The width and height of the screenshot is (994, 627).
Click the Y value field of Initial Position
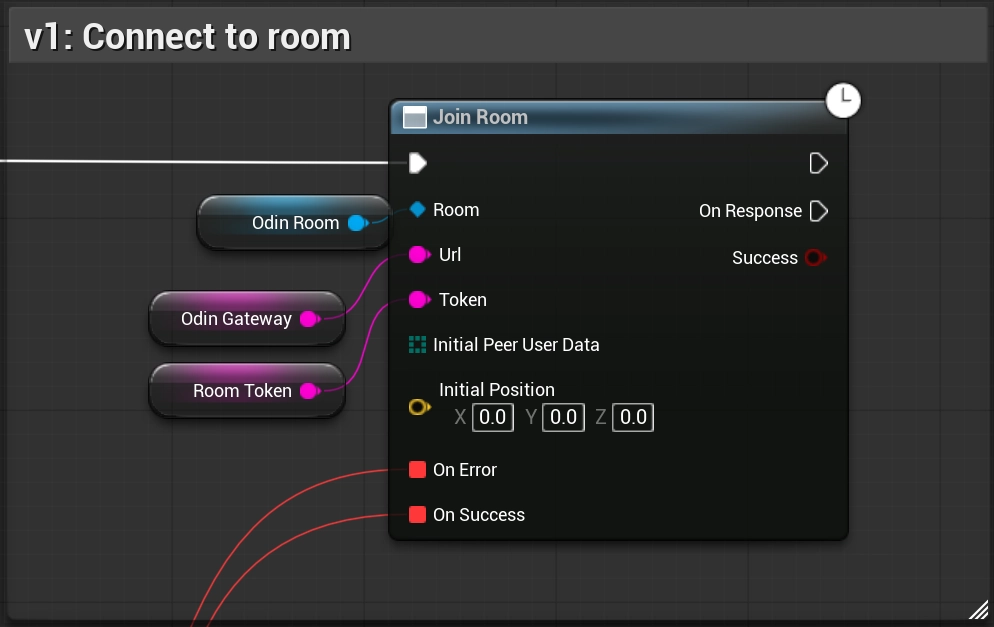(562, 417)
